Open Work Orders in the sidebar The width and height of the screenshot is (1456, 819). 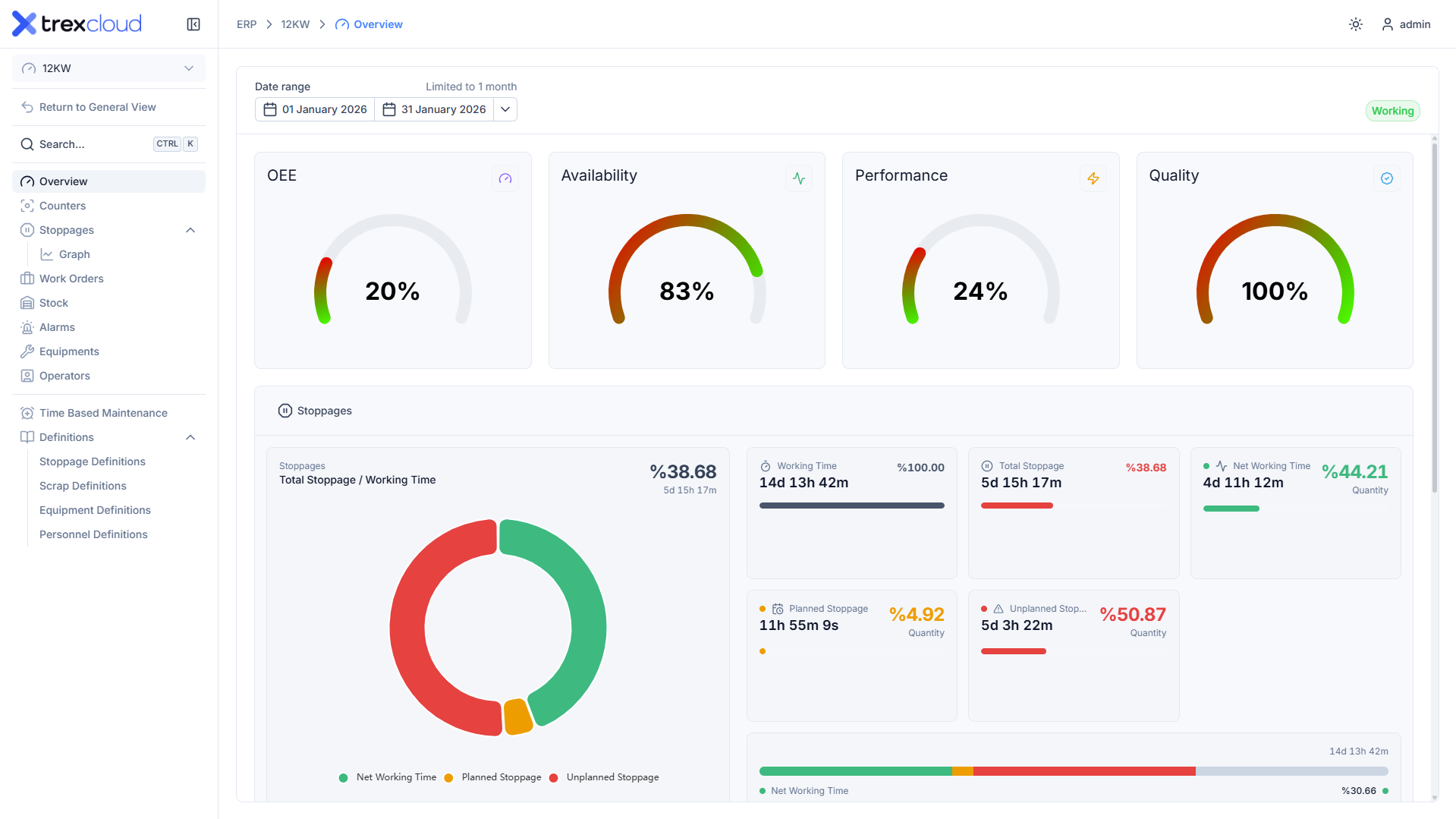108,279
